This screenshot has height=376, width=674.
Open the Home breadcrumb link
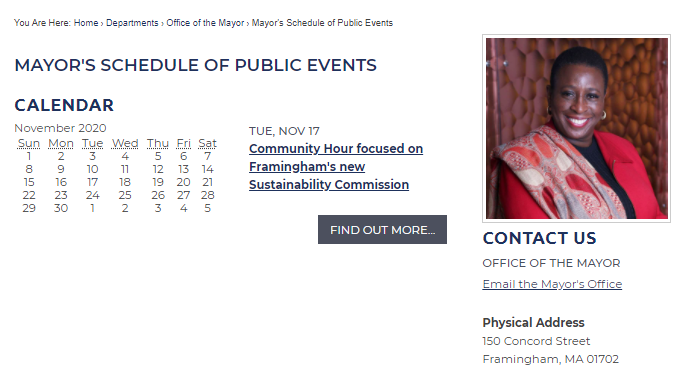86,23
